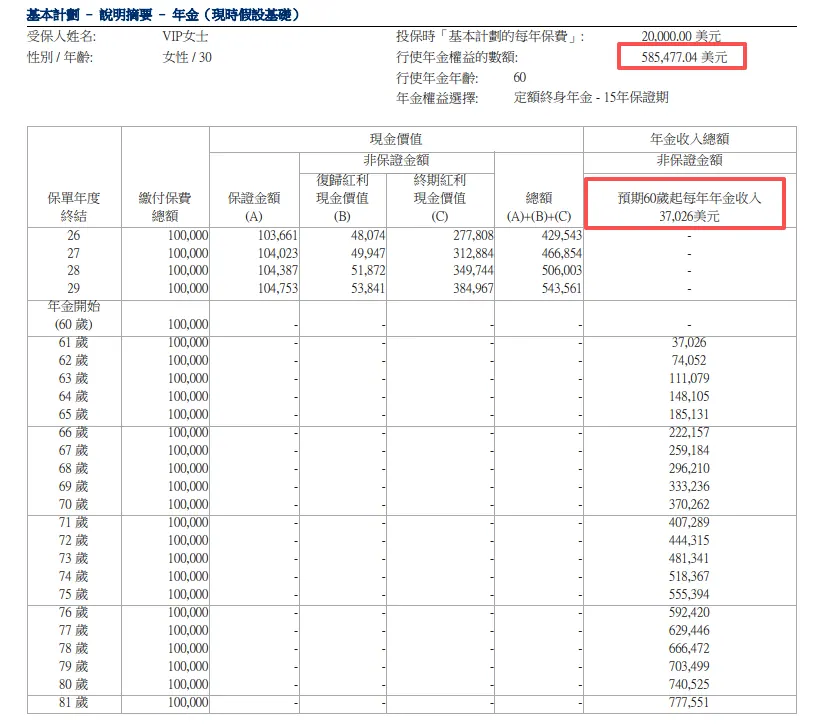Click the 復歸紅利現金價值 (B) header
This screenshot has width=820, height=726.
pos(342,198)
